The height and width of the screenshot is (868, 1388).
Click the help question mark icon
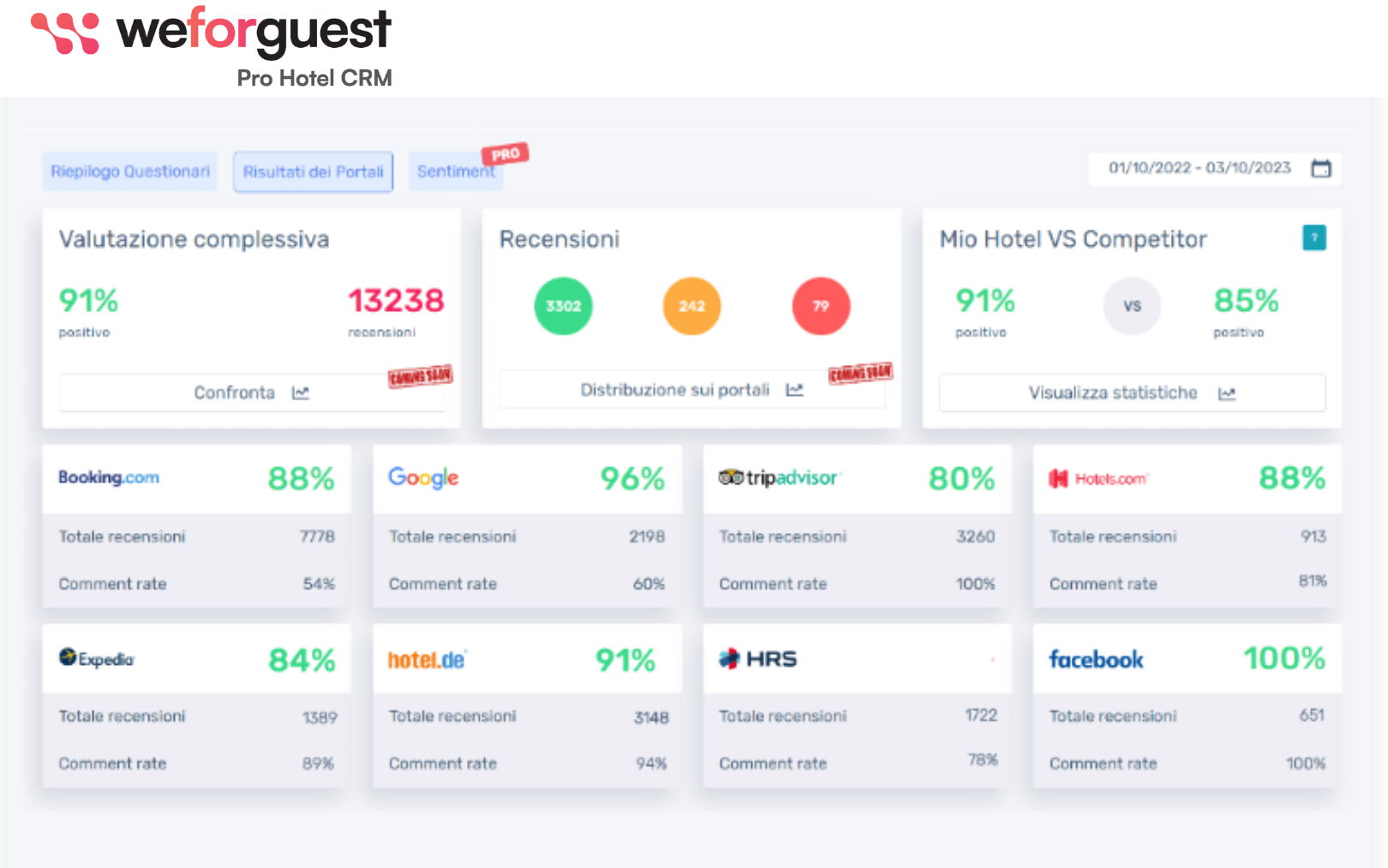1313,237
